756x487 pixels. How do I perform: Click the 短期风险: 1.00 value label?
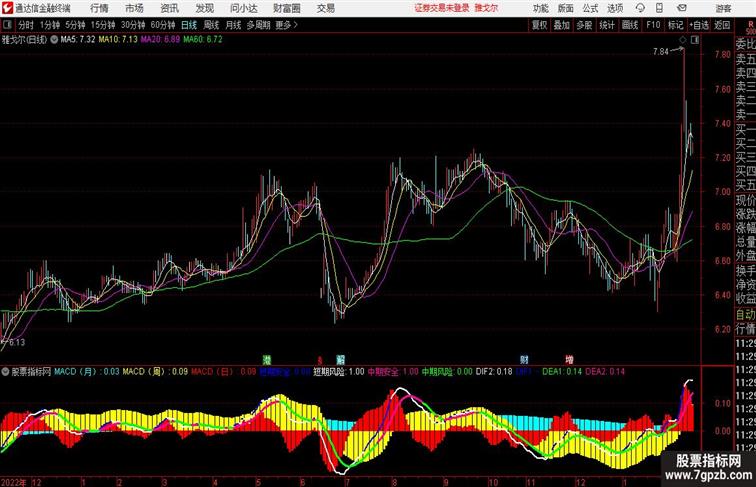339,372
